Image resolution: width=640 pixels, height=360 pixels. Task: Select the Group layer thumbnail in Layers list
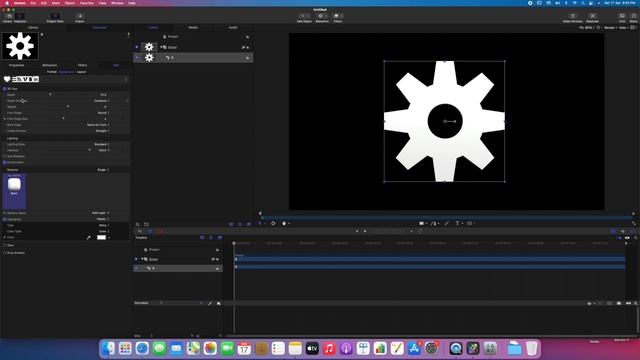[x=149, y=47]
